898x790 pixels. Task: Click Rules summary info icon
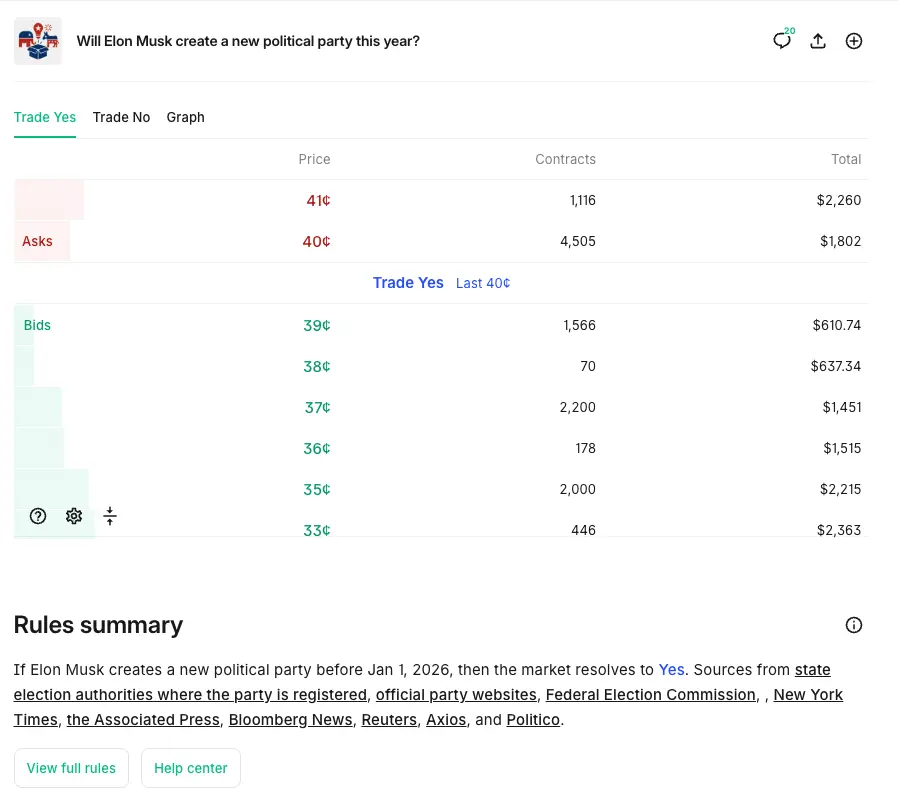(854, 625)
